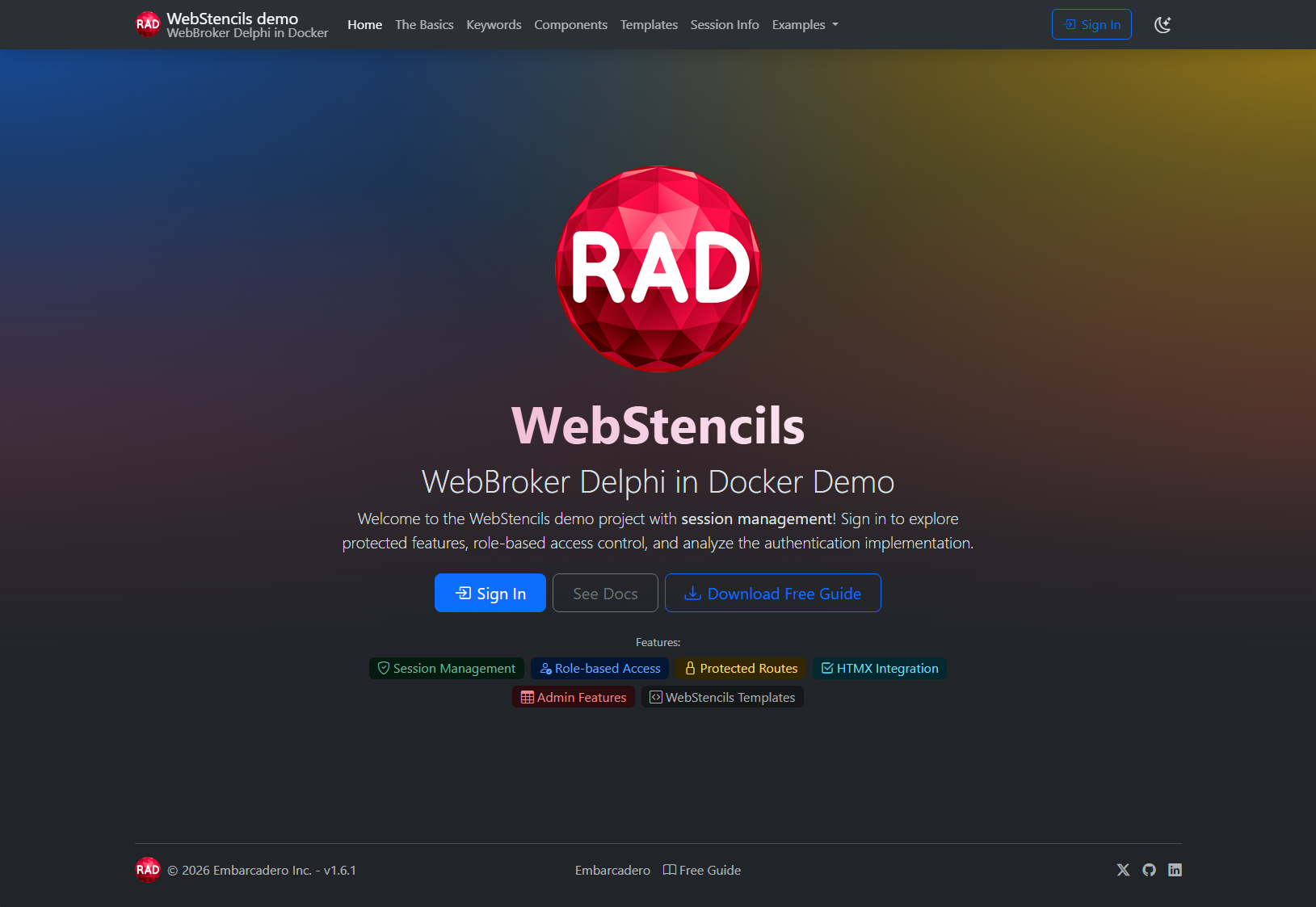Image resolution: width=1316 pixels, height=907 pixels.
Task: Click the WebStencils Templates code badge
Action: tap(722, 697)
